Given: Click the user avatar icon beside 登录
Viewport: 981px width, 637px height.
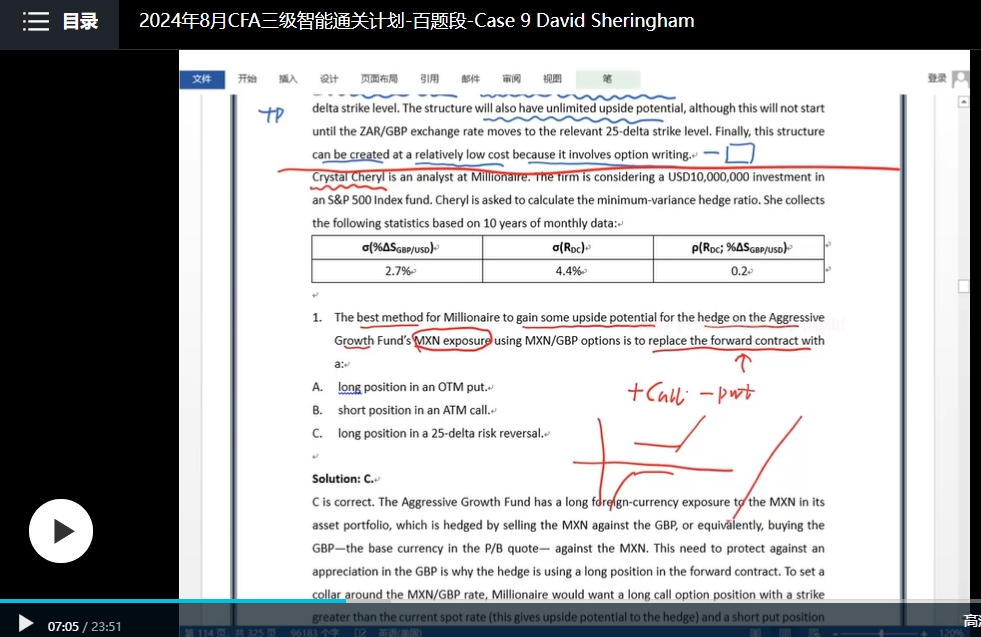Looking at the screenshot, I should (x=960, y=79).
